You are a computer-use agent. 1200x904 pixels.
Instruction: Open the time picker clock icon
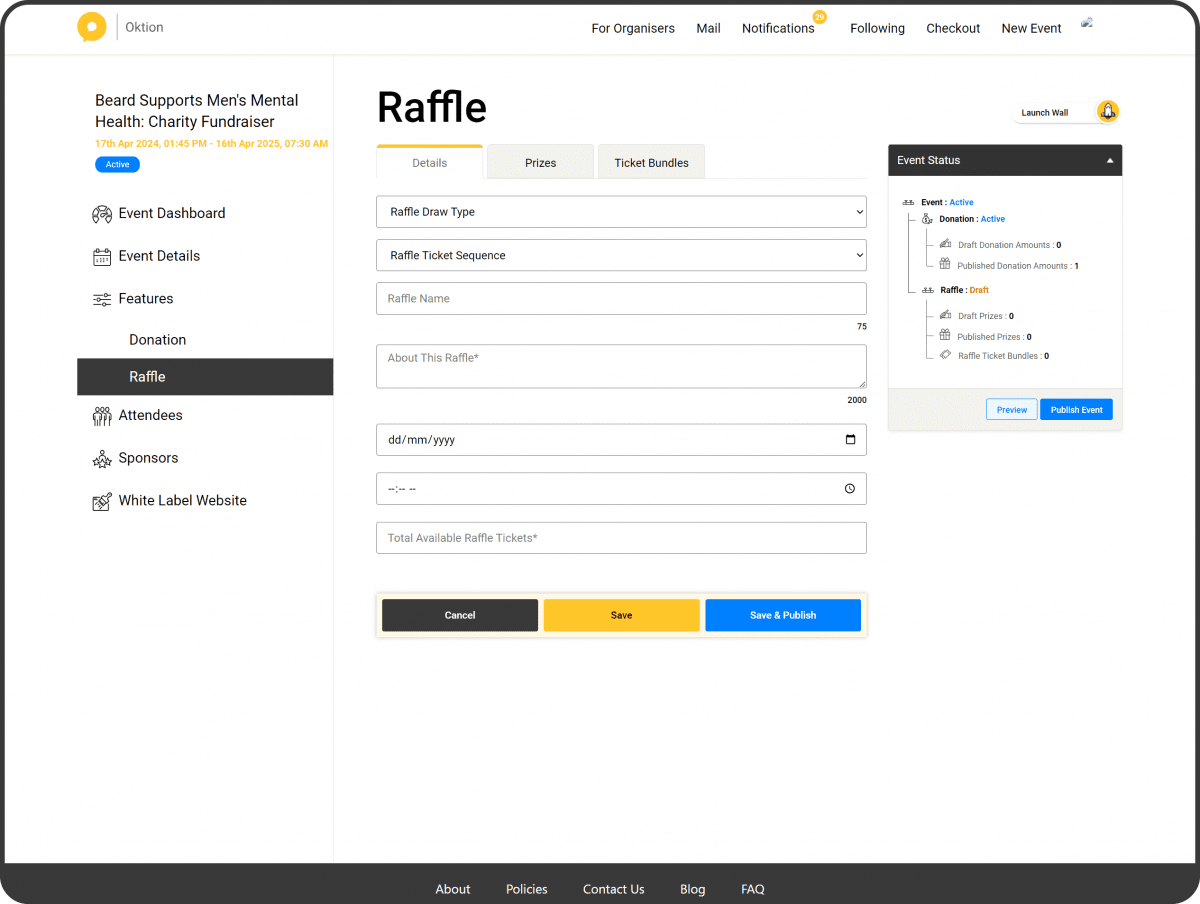pyautogui.click(x=849, y=489)
